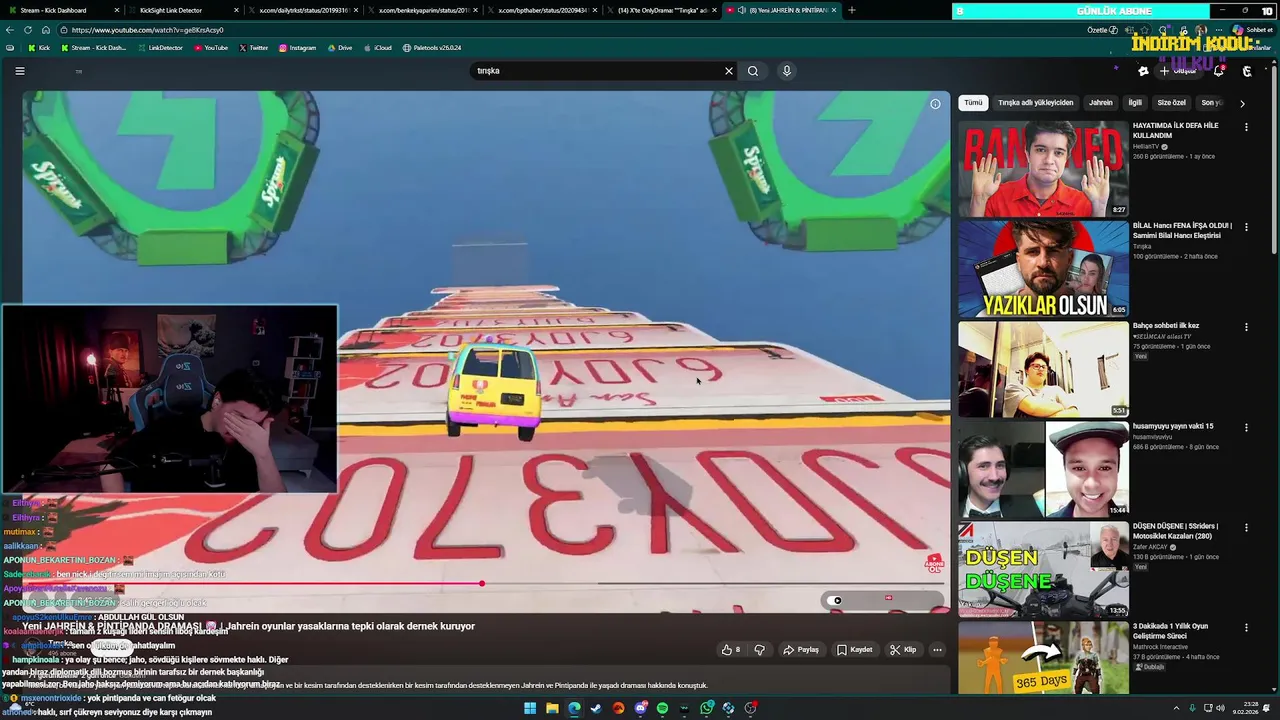Click the magnifier search button
This screenshot has height=720, width=1280.
pos(753,71)
